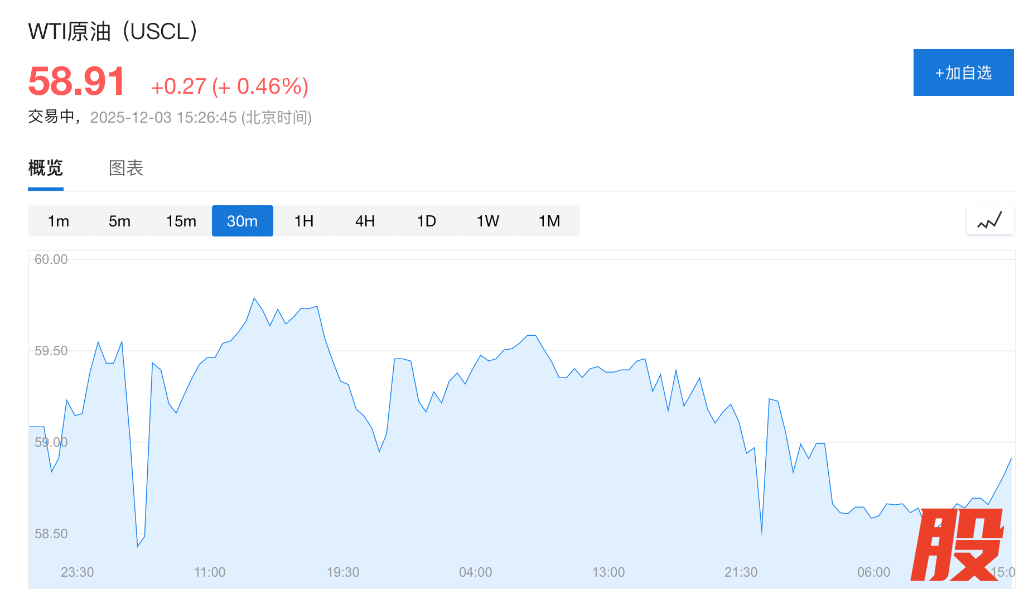Click the 13:00 time axis label
Viewport: 1024px width, 600px height.
[608, 572]
